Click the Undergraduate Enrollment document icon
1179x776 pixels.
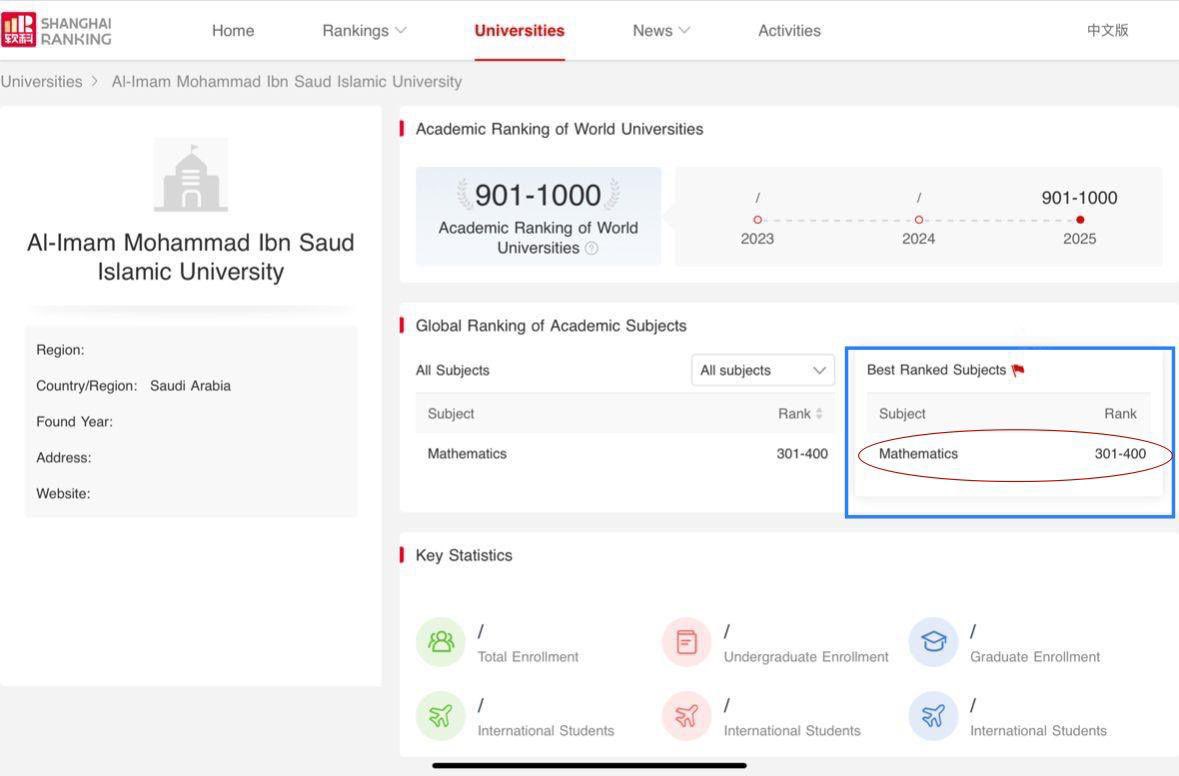tap(686, 642)
